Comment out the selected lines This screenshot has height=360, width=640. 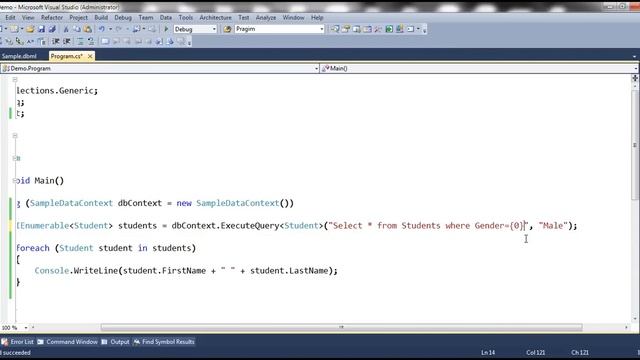coord(80,41)
